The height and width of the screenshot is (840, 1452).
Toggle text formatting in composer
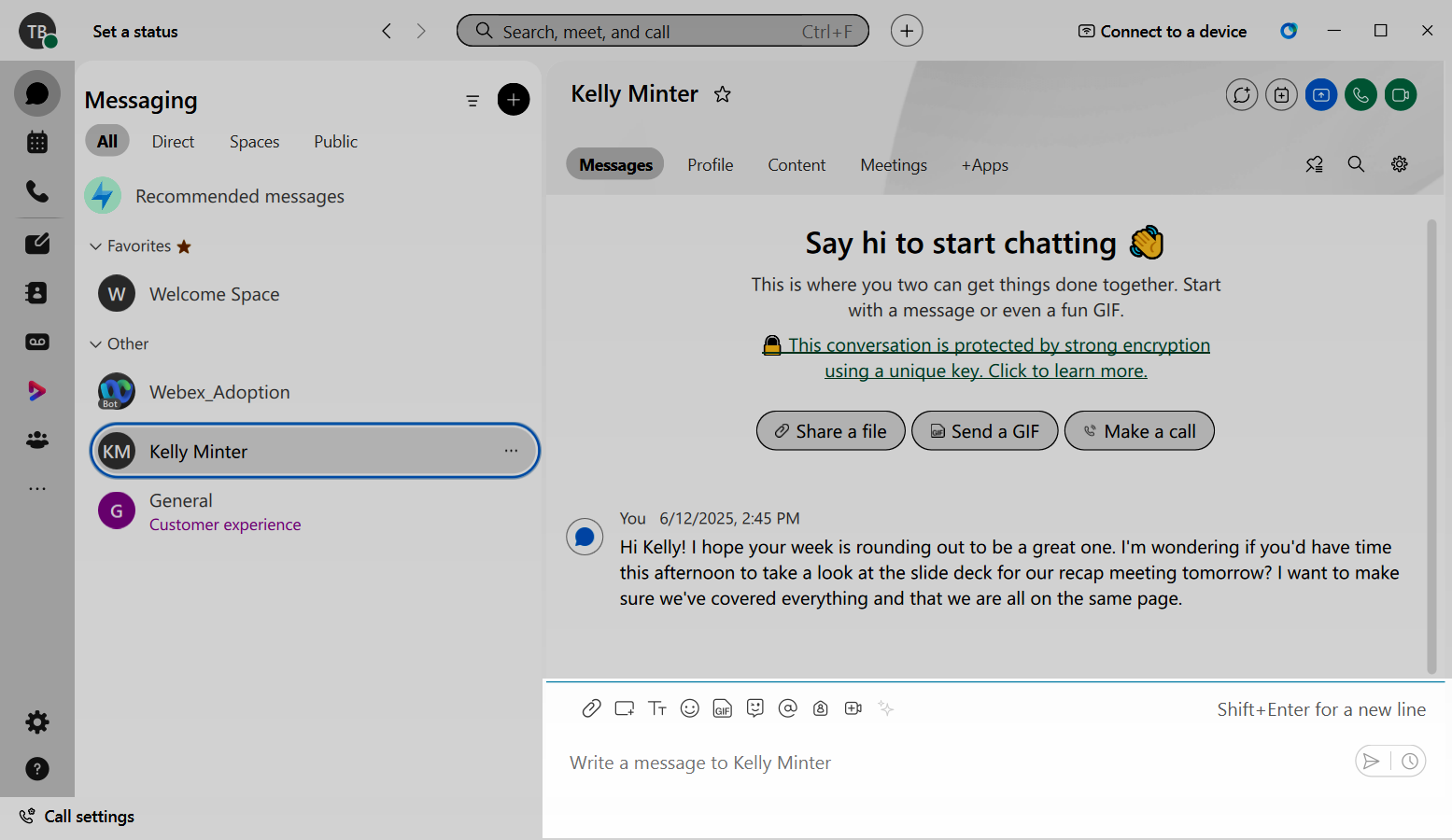(x=657, y=708)
